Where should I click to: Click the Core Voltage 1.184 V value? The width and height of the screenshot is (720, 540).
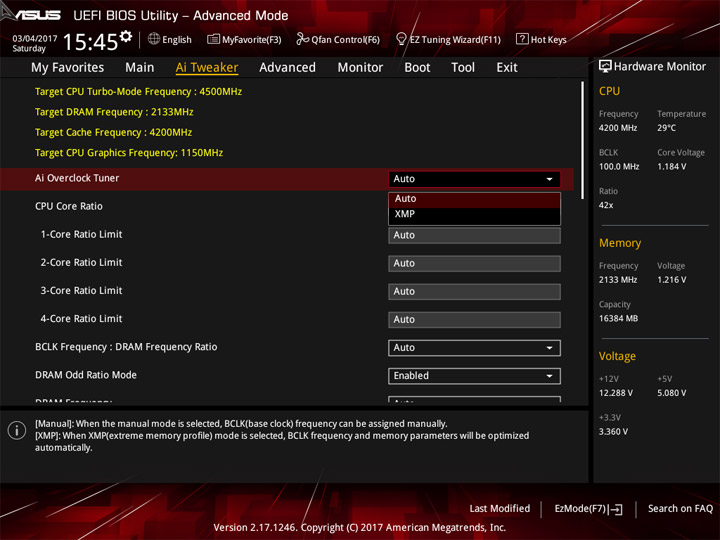(x=672, y=166)
